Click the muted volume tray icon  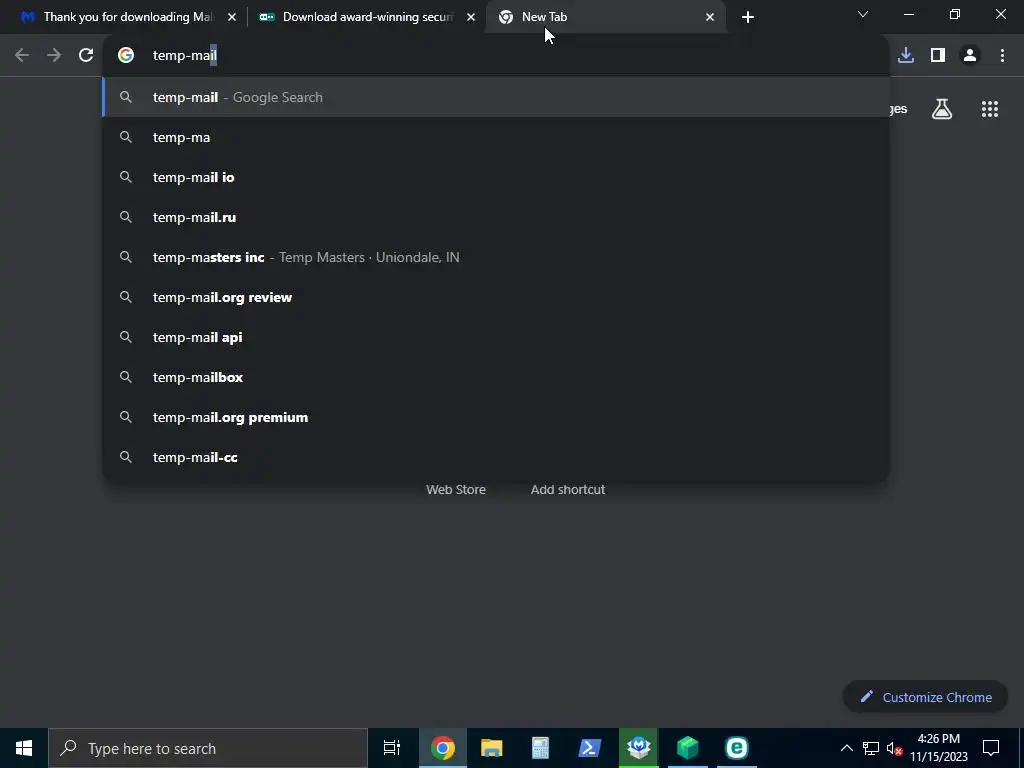tap(894, 749)
